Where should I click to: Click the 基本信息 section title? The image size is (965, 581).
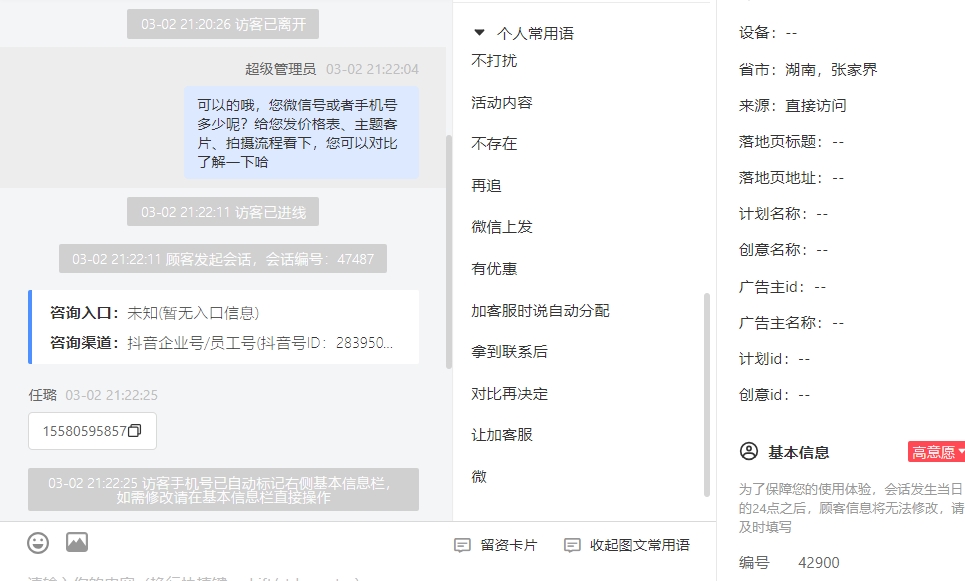pyautogui.click(x=798, y=452)
